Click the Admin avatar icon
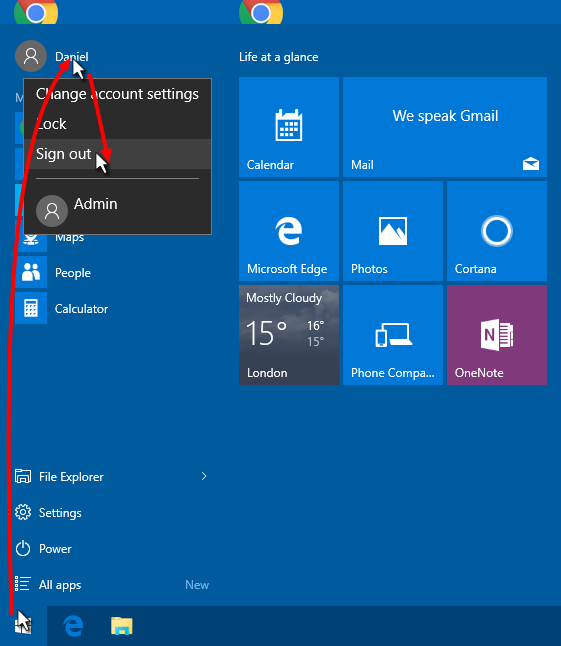Viewport: 561px width, 646px height. tap(52, 211)
